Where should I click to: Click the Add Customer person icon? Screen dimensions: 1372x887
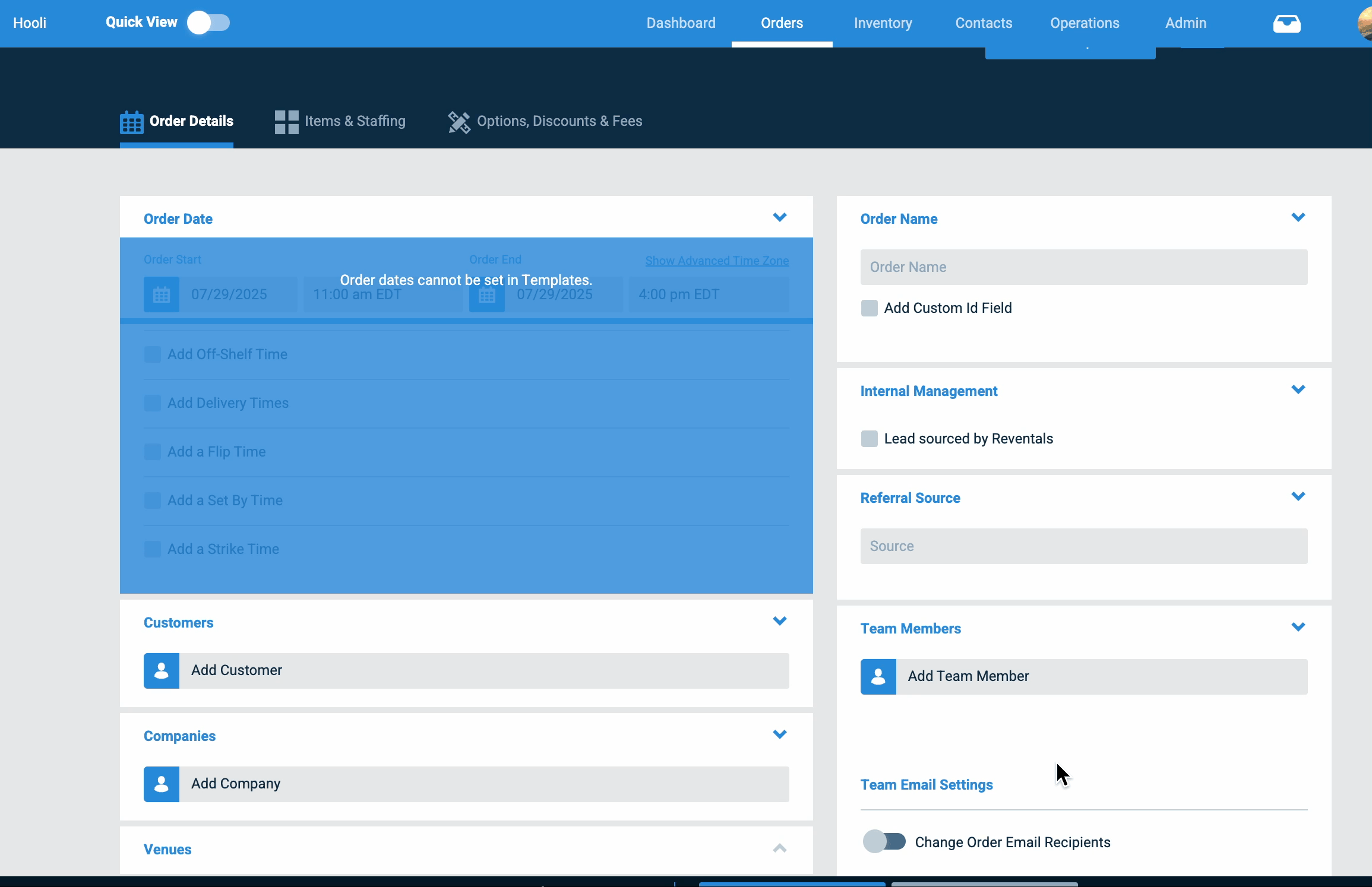[162, 671]
